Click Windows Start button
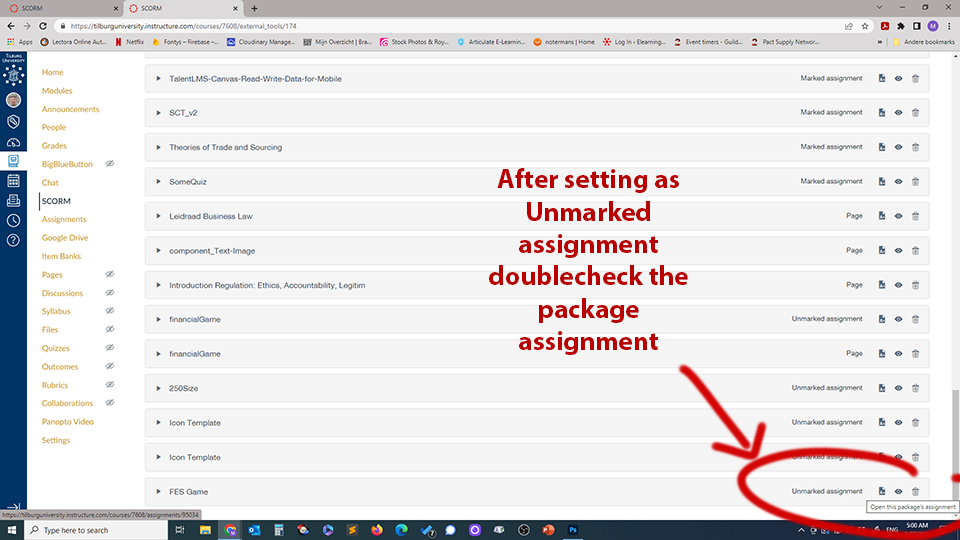 click(12, 530)
